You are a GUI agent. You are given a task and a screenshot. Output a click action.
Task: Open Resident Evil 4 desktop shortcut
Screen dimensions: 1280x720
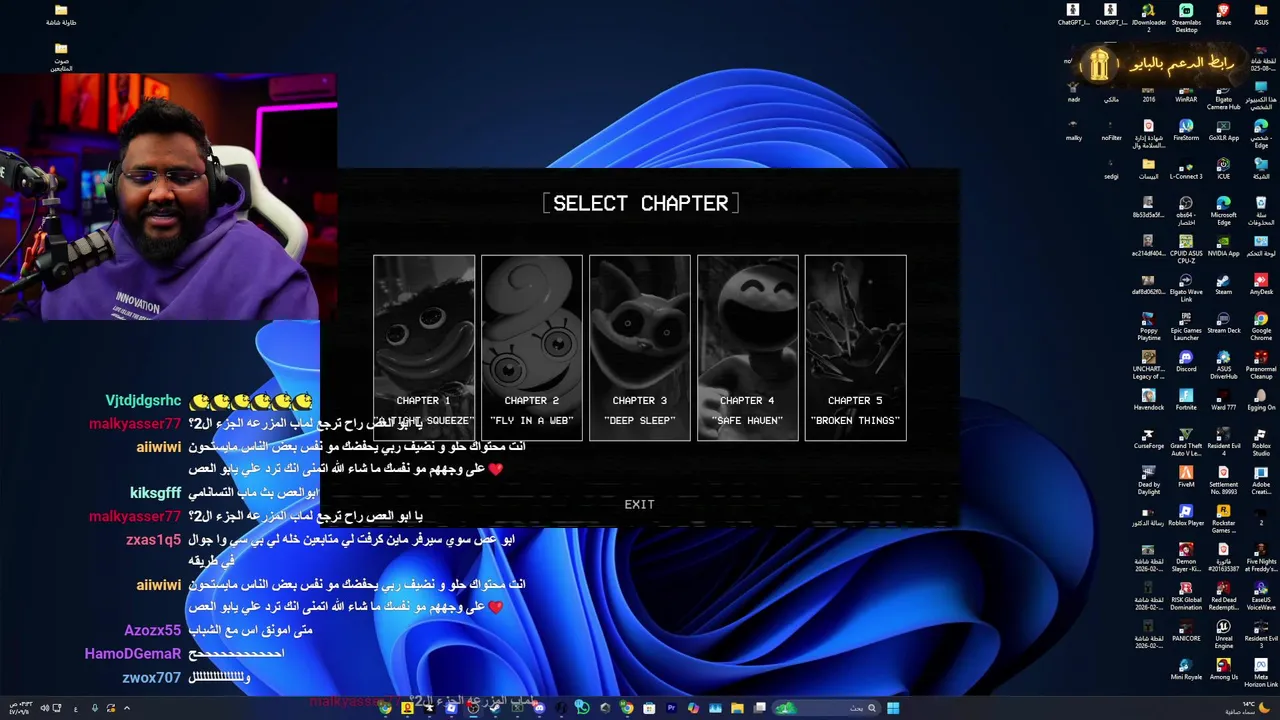[x=1223, y=441]
